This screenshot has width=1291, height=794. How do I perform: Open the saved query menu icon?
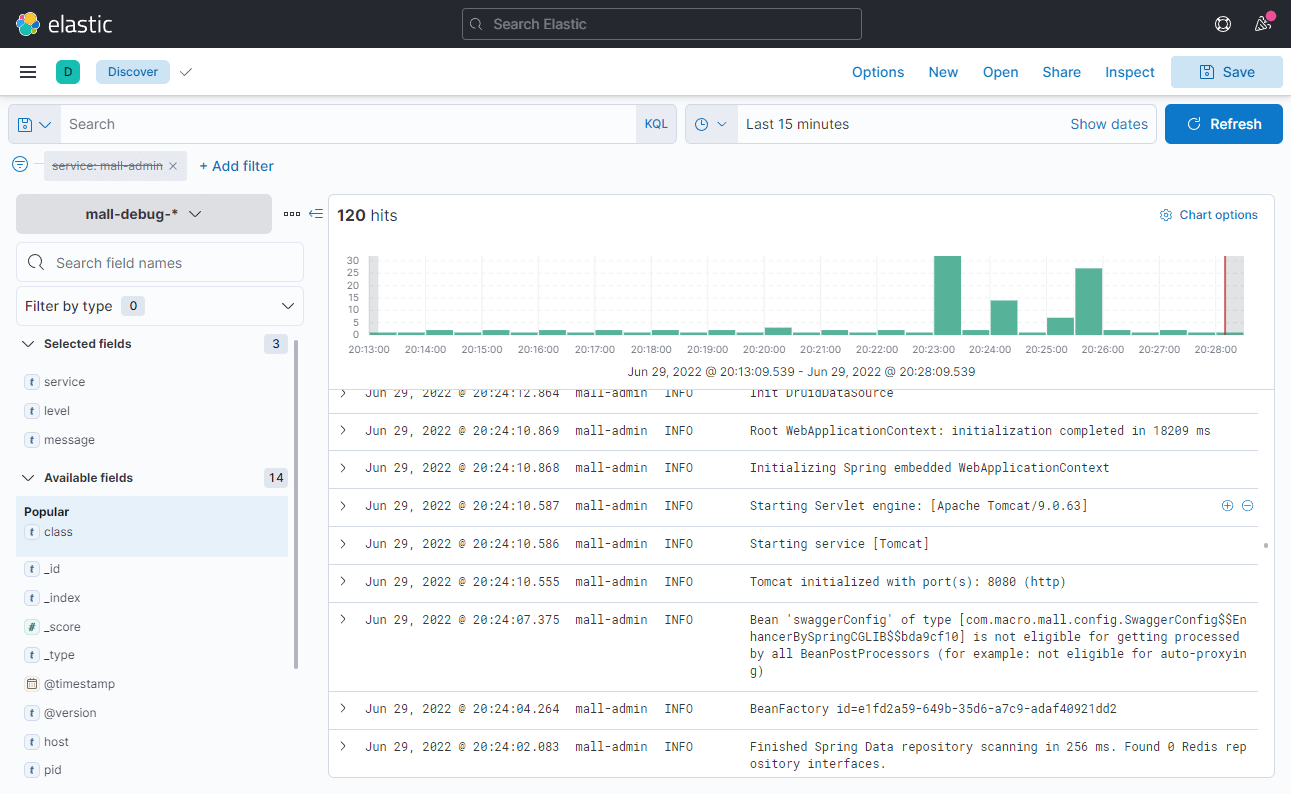point(34,124)
